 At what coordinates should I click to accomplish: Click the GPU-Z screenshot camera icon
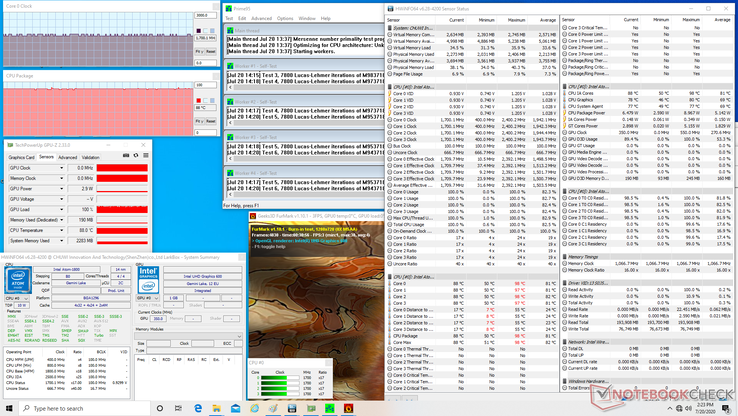[125, 156]
